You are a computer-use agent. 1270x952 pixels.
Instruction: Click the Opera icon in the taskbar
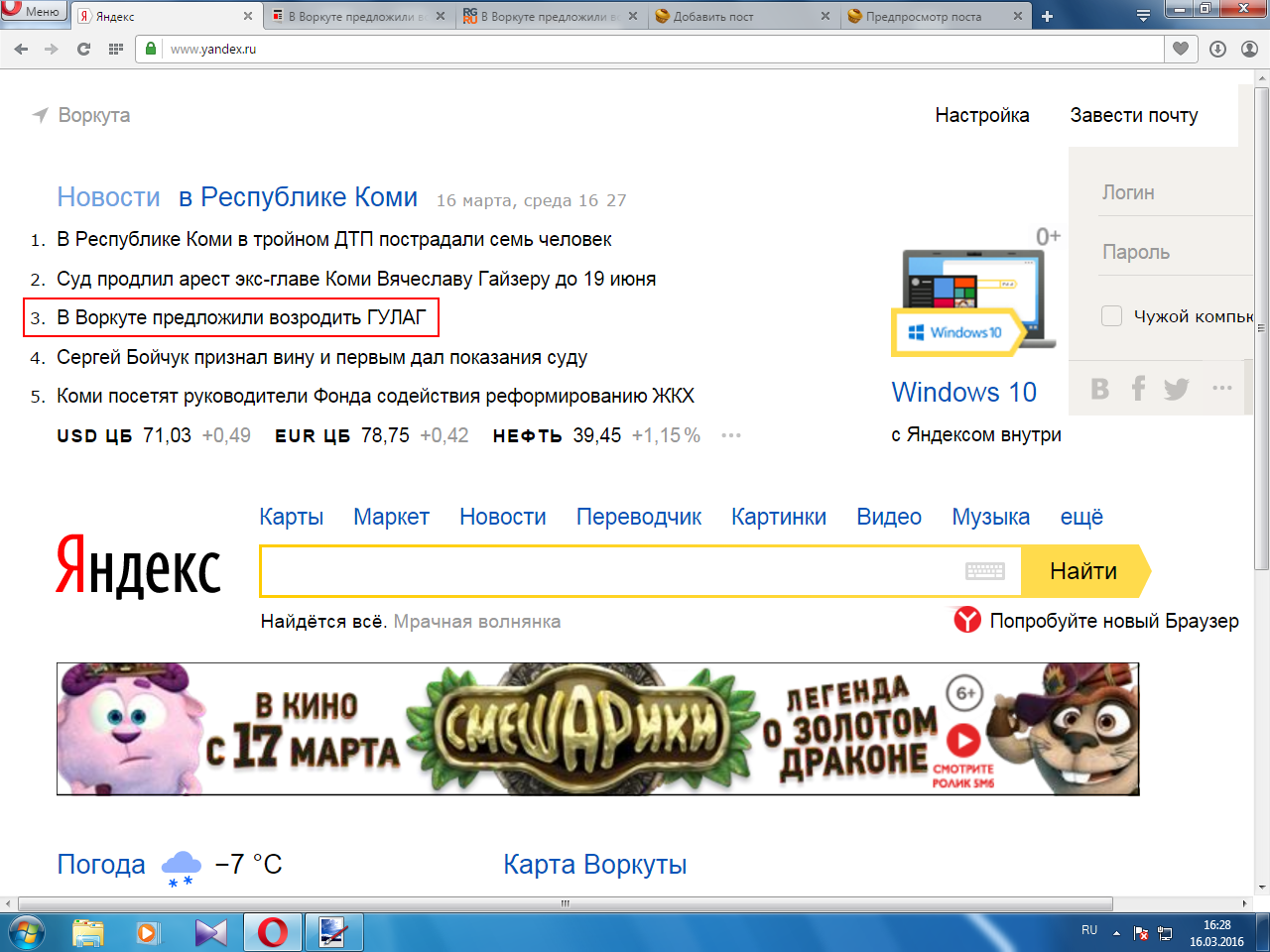273,932
